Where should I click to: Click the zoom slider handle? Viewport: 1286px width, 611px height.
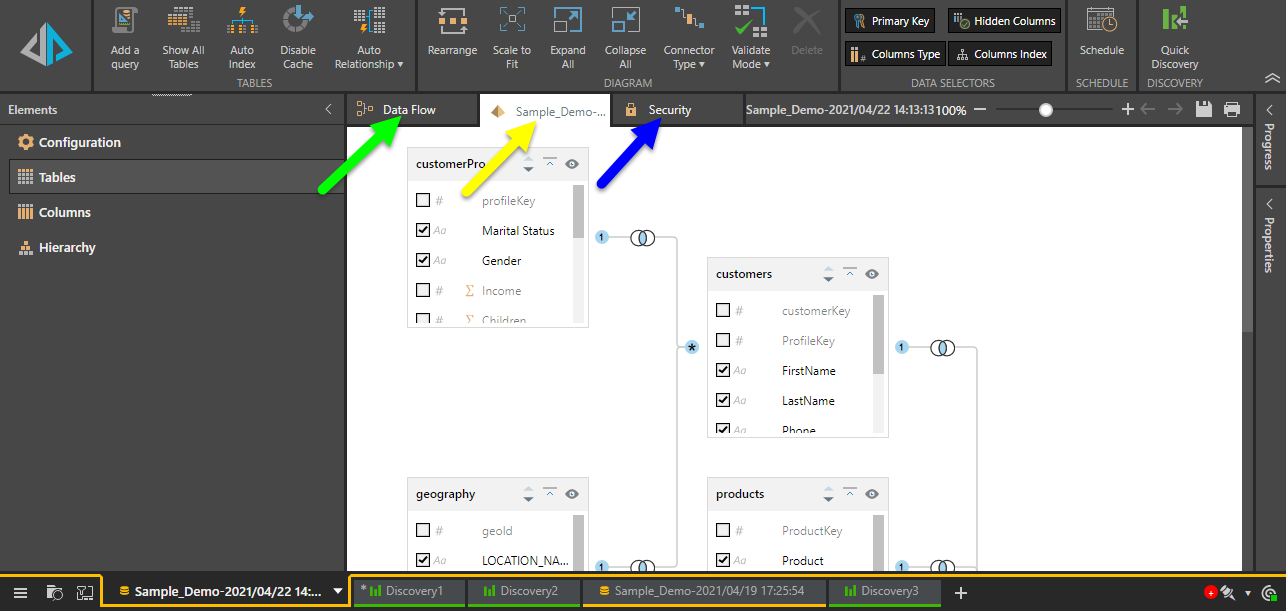tap(1046, 110)
